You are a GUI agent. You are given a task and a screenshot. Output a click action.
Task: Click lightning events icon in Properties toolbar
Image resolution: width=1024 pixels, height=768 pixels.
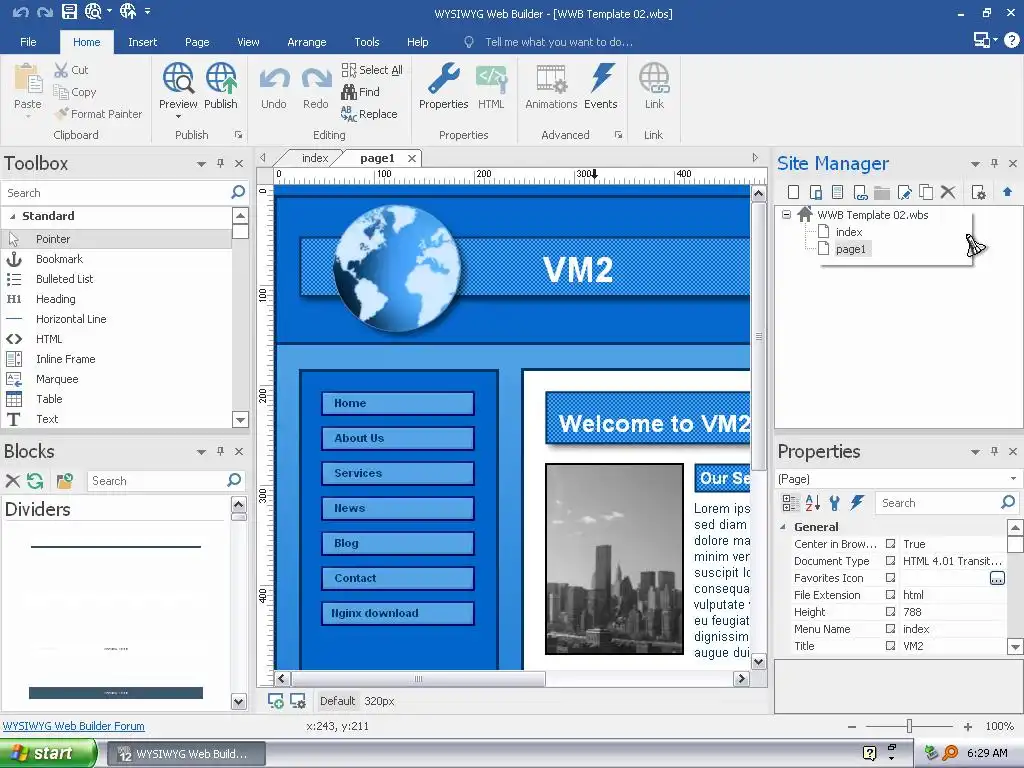click(x=857, y=503)
